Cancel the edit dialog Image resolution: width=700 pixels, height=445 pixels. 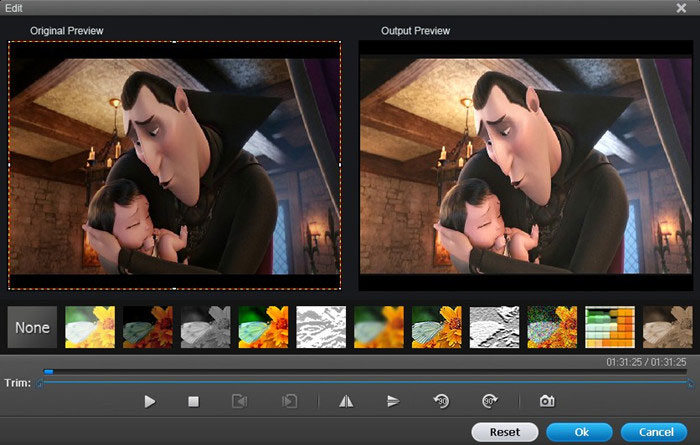click(x=654, y=432)
